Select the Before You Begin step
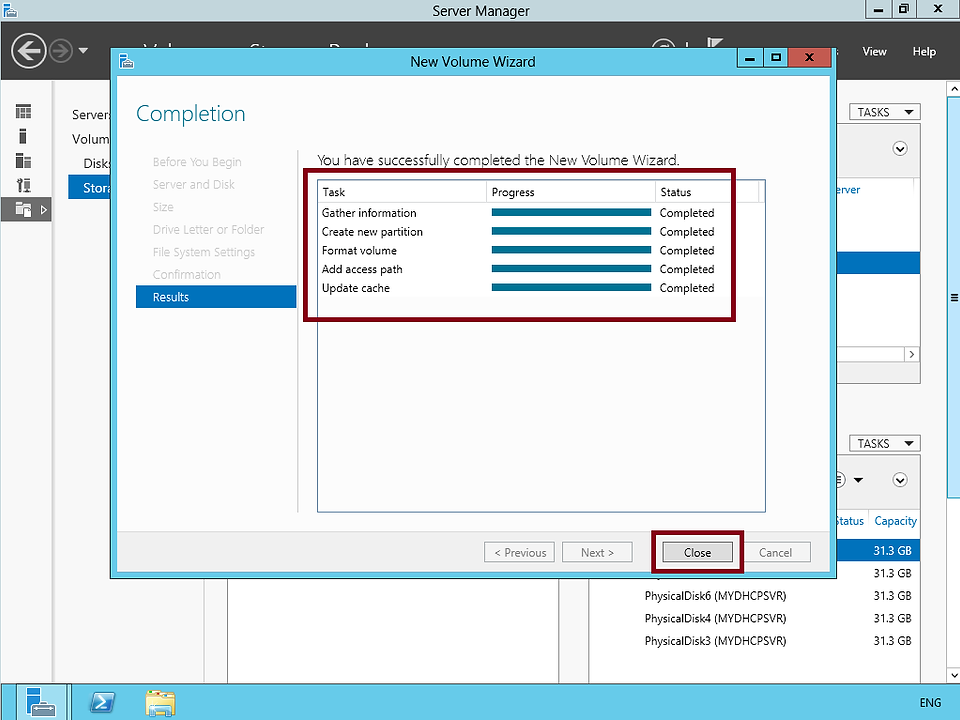 point(197,162)
